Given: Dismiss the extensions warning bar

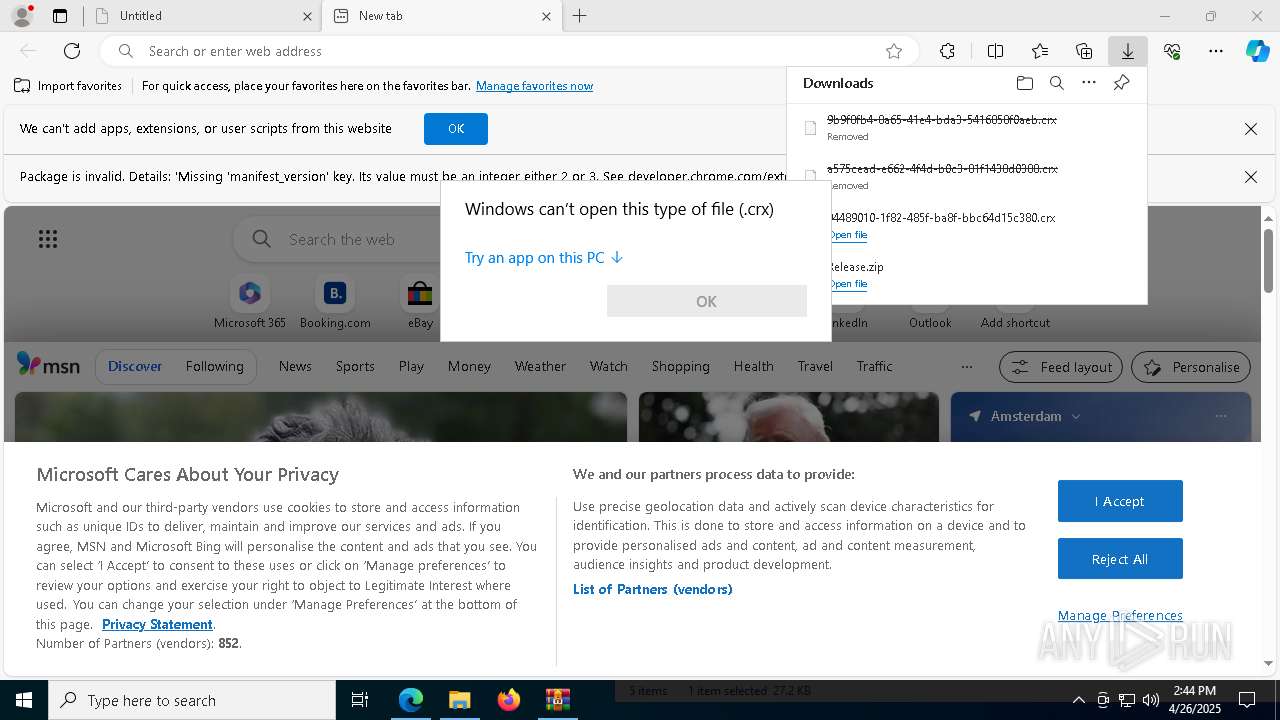Looking at the screenshot, I should point(1250,129).
